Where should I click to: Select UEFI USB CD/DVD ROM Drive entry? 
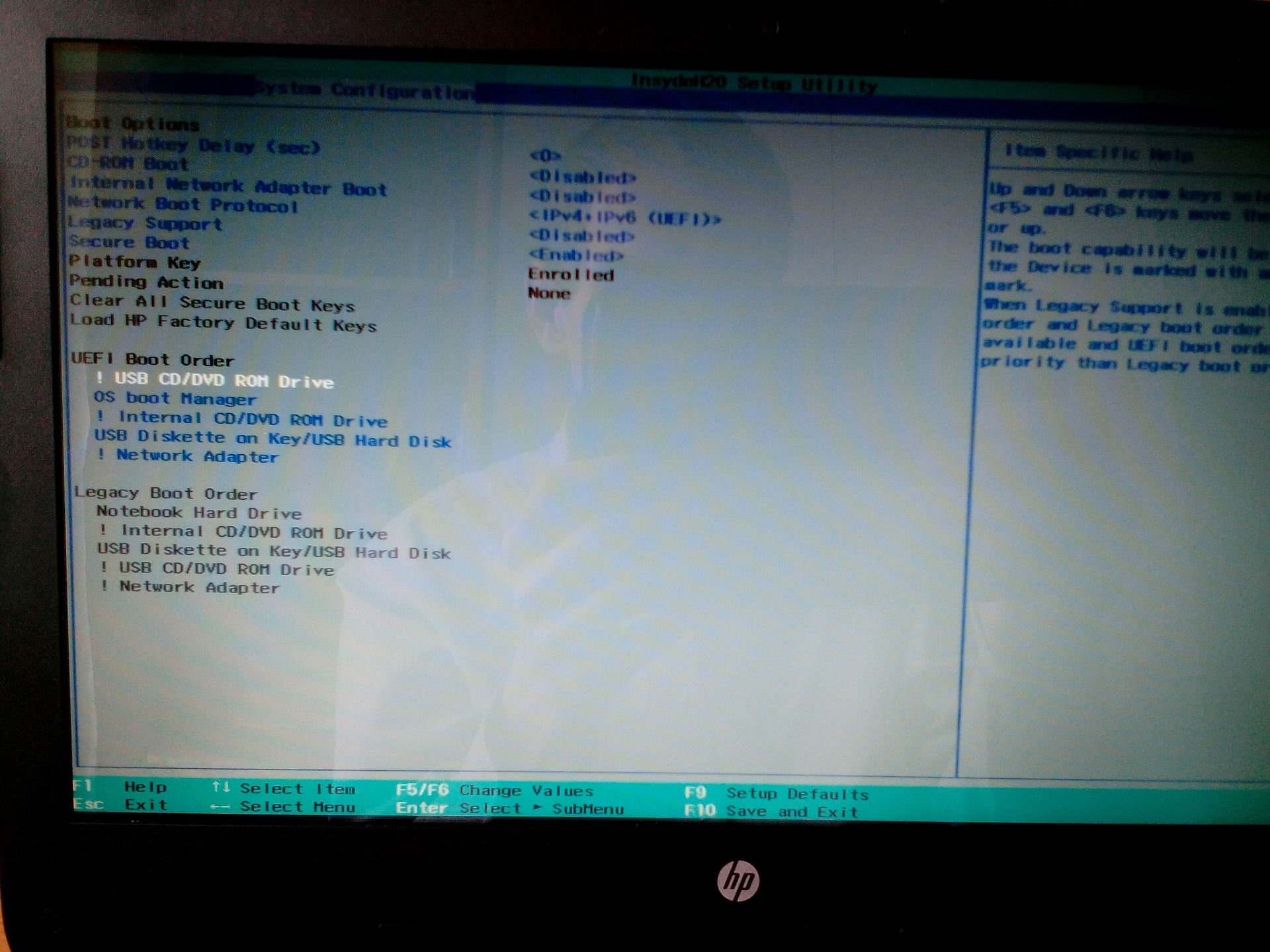pyautogui.click(x=214, y=380)
